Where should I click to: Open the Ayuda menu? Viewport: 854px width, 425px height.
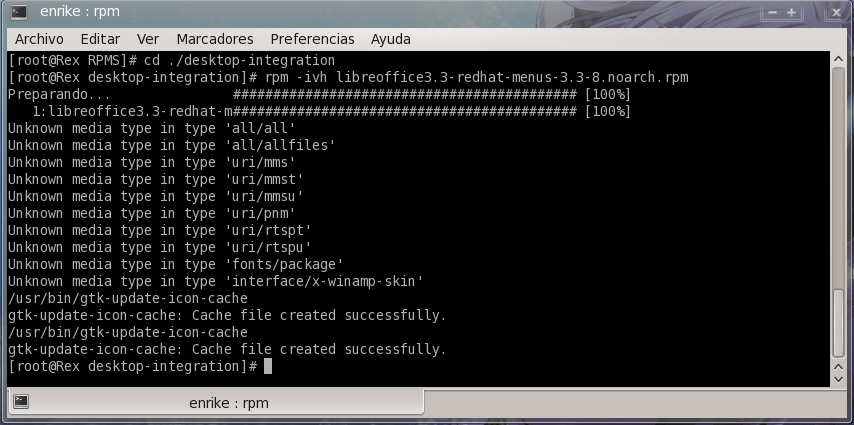[x=391, y=39]
